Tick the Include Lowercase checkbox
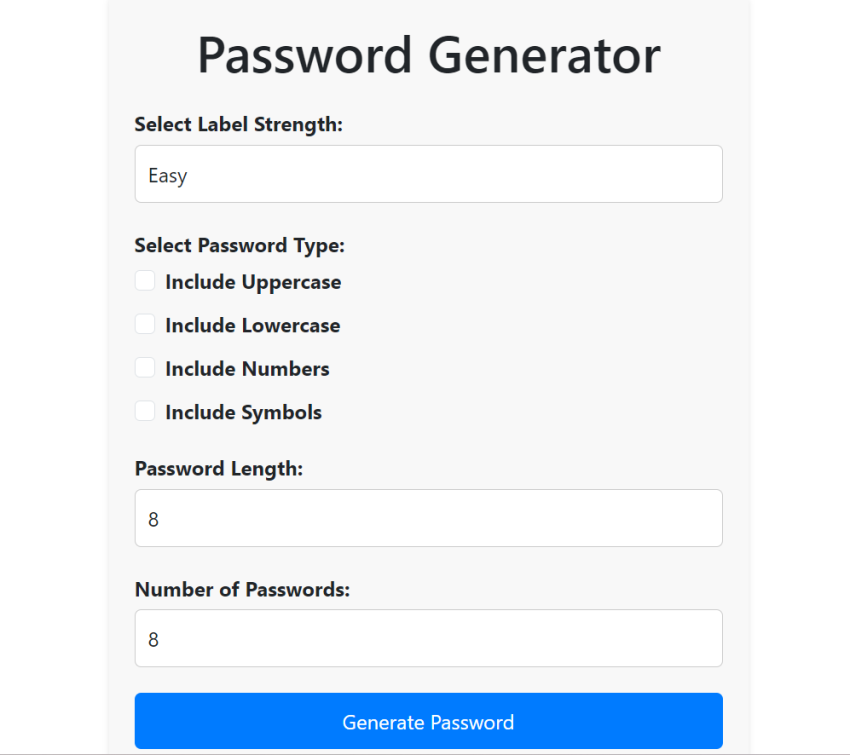The width and height of the screenshot is (850, 755). coord(145,324)
